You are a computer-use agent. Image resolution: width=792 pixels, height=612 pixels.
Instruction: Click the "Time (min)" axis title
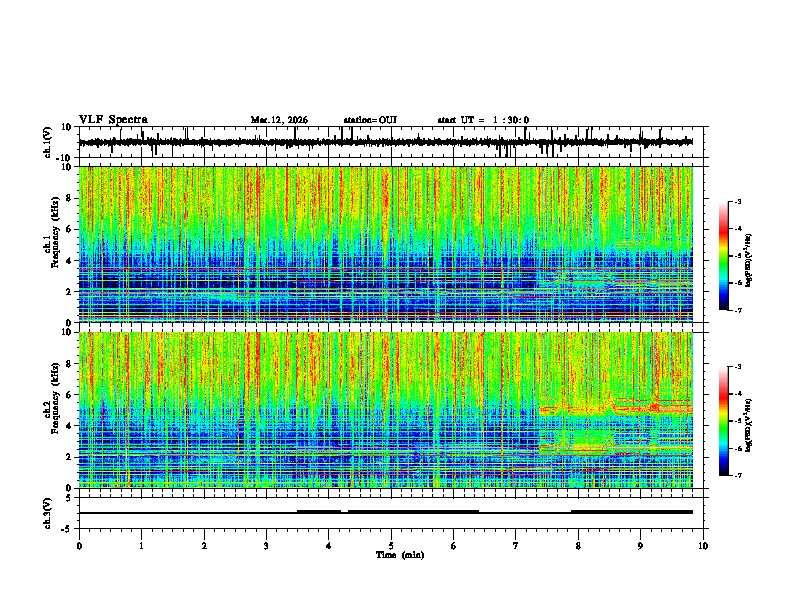pyautogui.click(x=400, y=555)
